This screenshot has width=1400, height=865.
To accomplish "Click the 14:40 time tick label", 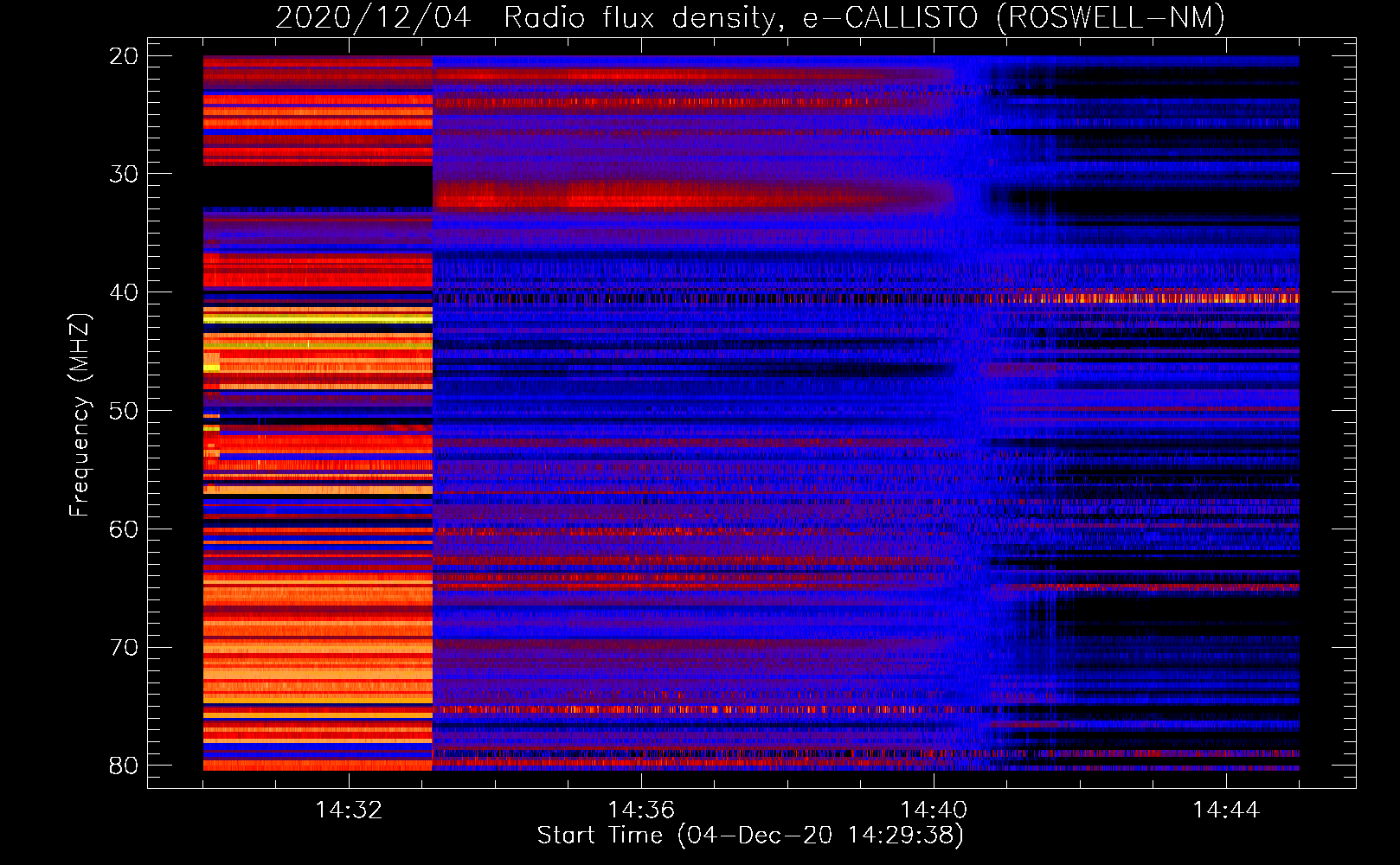I will pyautogui.click(x=934, y=811).
